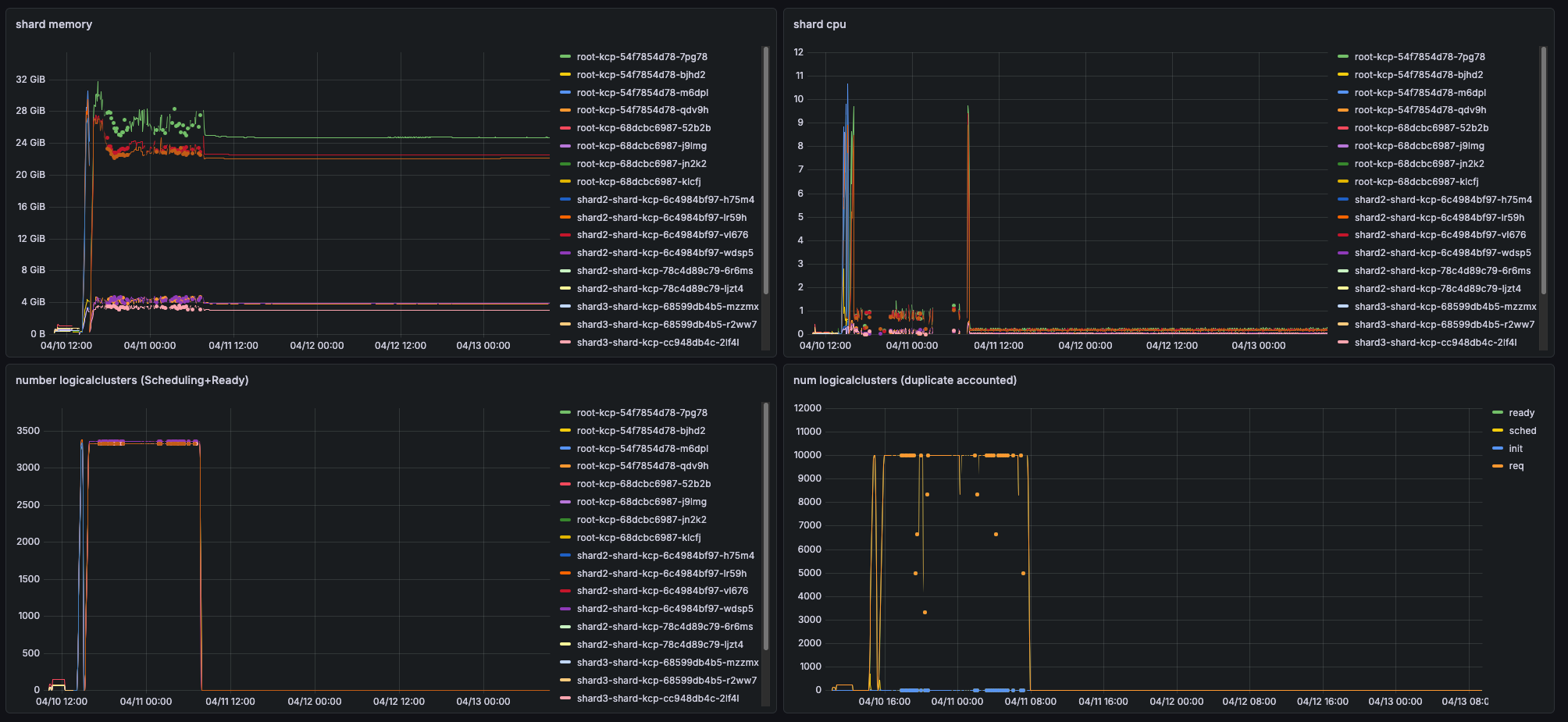The image size is (1568, 722).
Task: Click the shard cpu legend scrollbar
Action: click(1543, 170)
